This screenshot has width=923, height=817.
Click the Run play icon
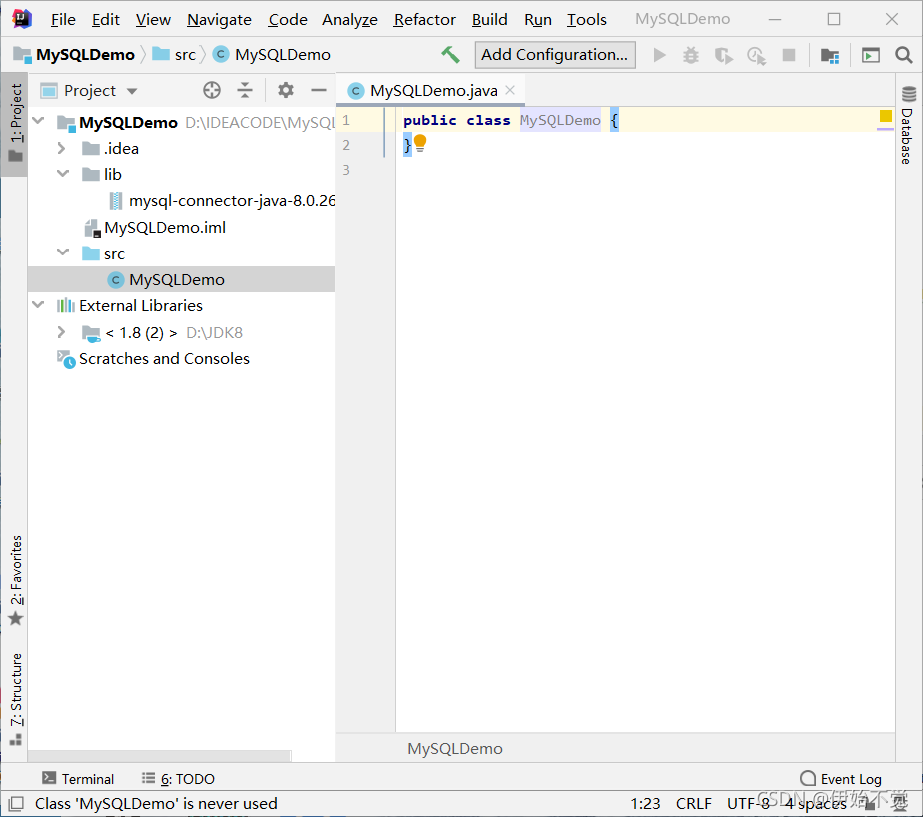click(659, 55)
